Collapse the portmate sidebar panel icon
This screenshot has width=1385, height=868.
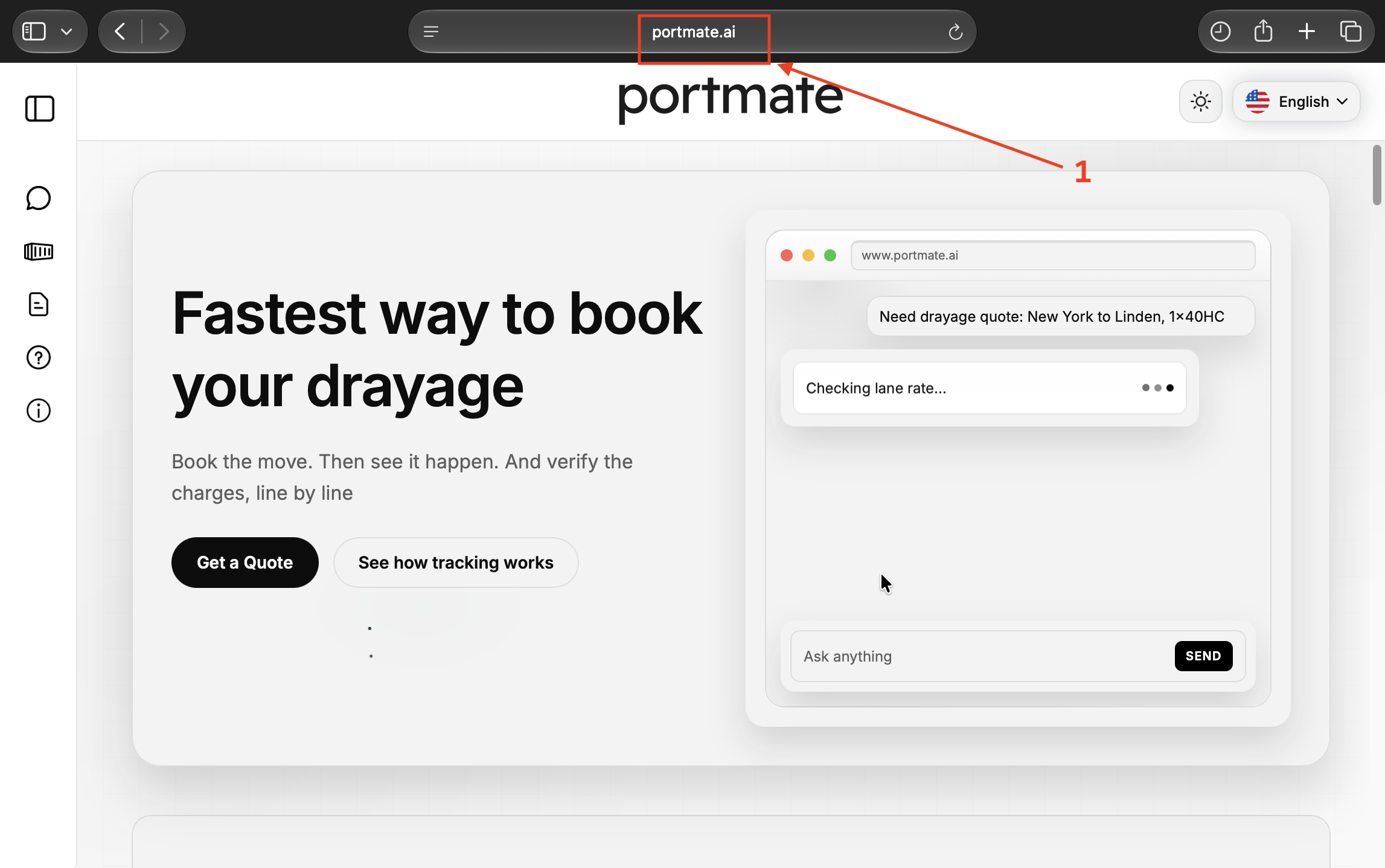pos(40,109)
